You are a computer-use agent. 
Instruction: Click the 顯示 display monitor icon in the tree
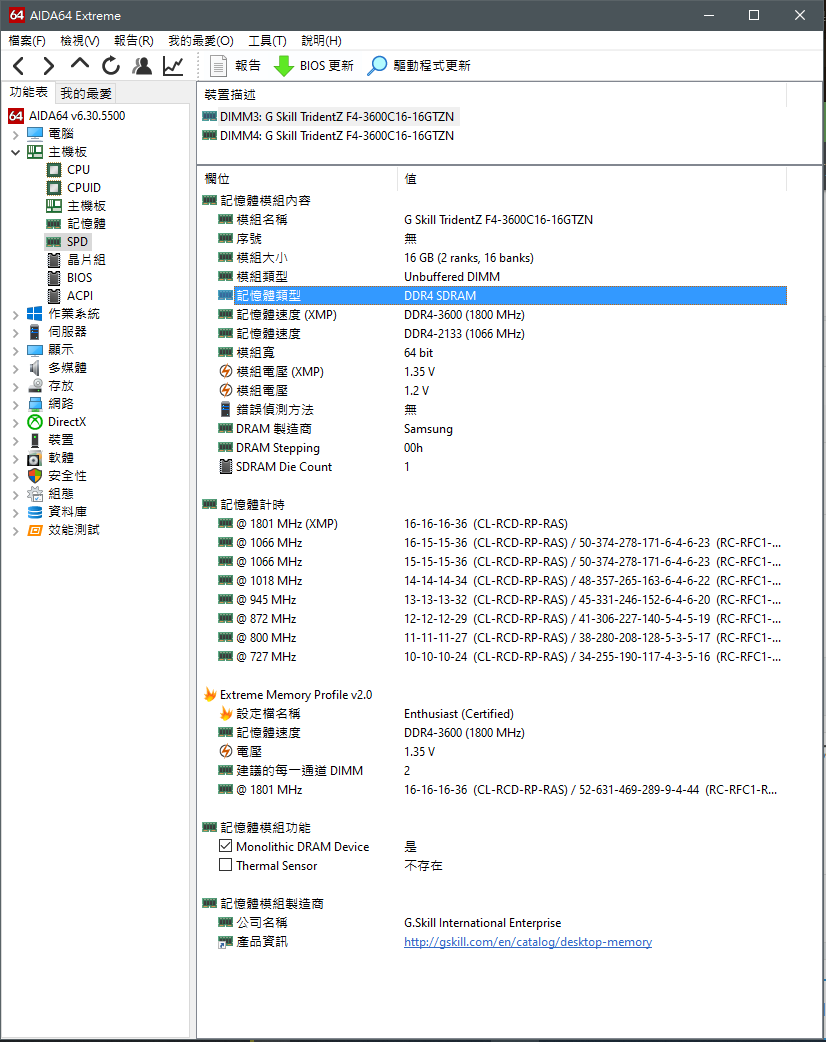[35, 350]
